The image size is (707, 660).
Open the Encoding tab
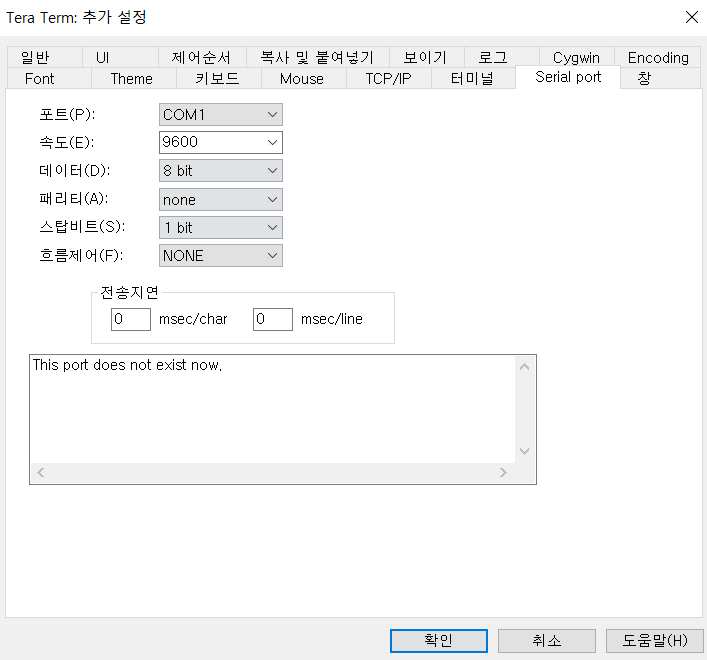click(x=658, y=57)
